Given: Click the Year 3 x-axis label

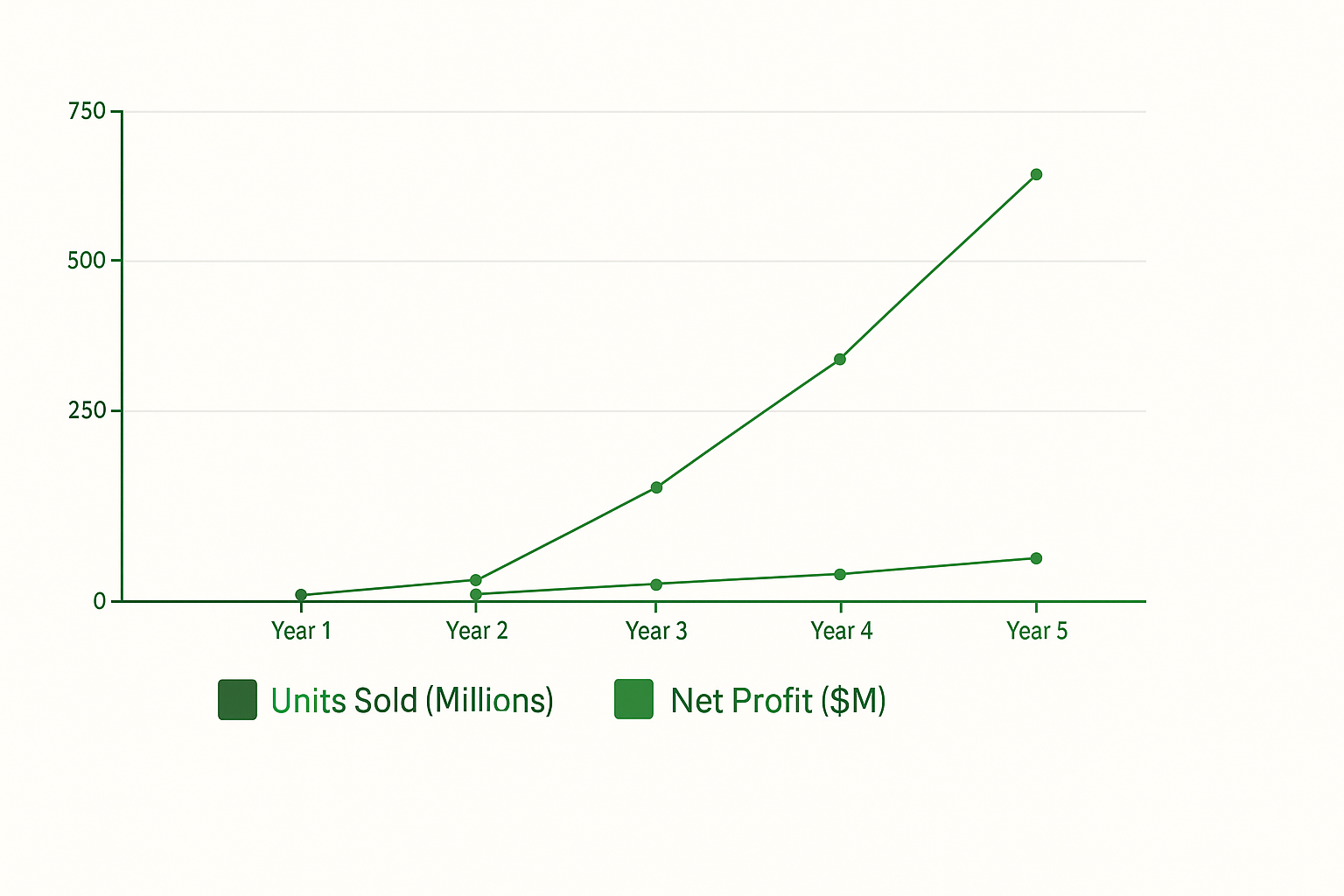Looking at the screenshot, I should tap(656, 631).
